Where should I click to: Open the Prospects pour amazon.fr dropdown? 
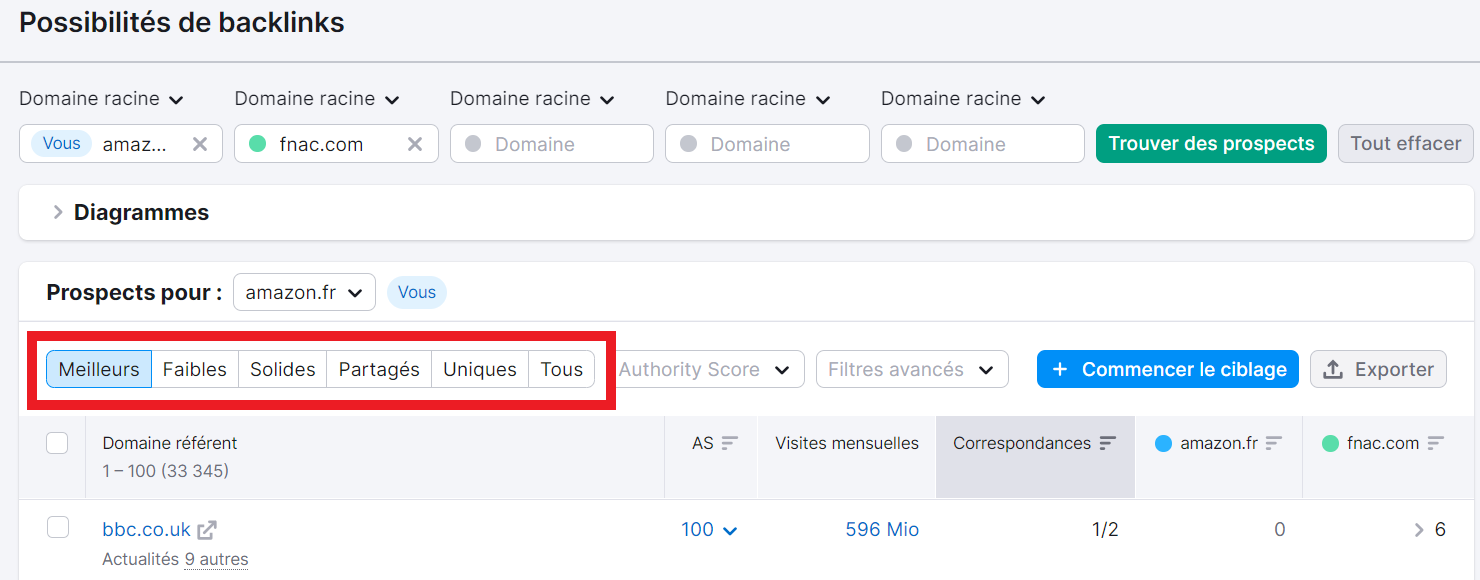[304, 292]
